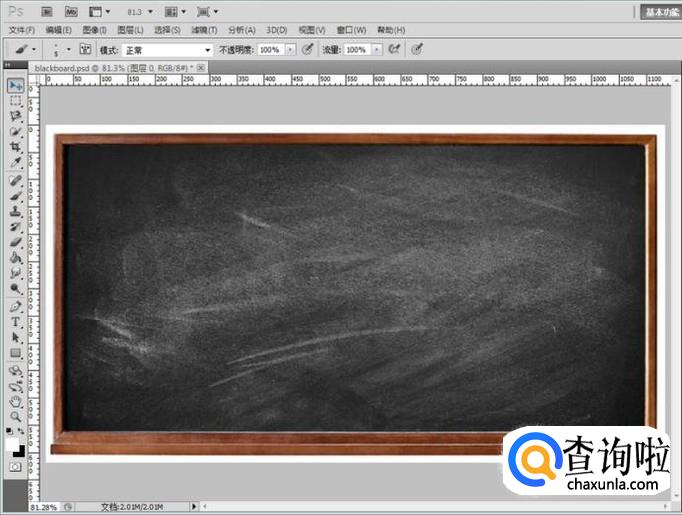Select the Pen tool
Viewport: 682px width, 515px height.
click(x=16, y=306)
